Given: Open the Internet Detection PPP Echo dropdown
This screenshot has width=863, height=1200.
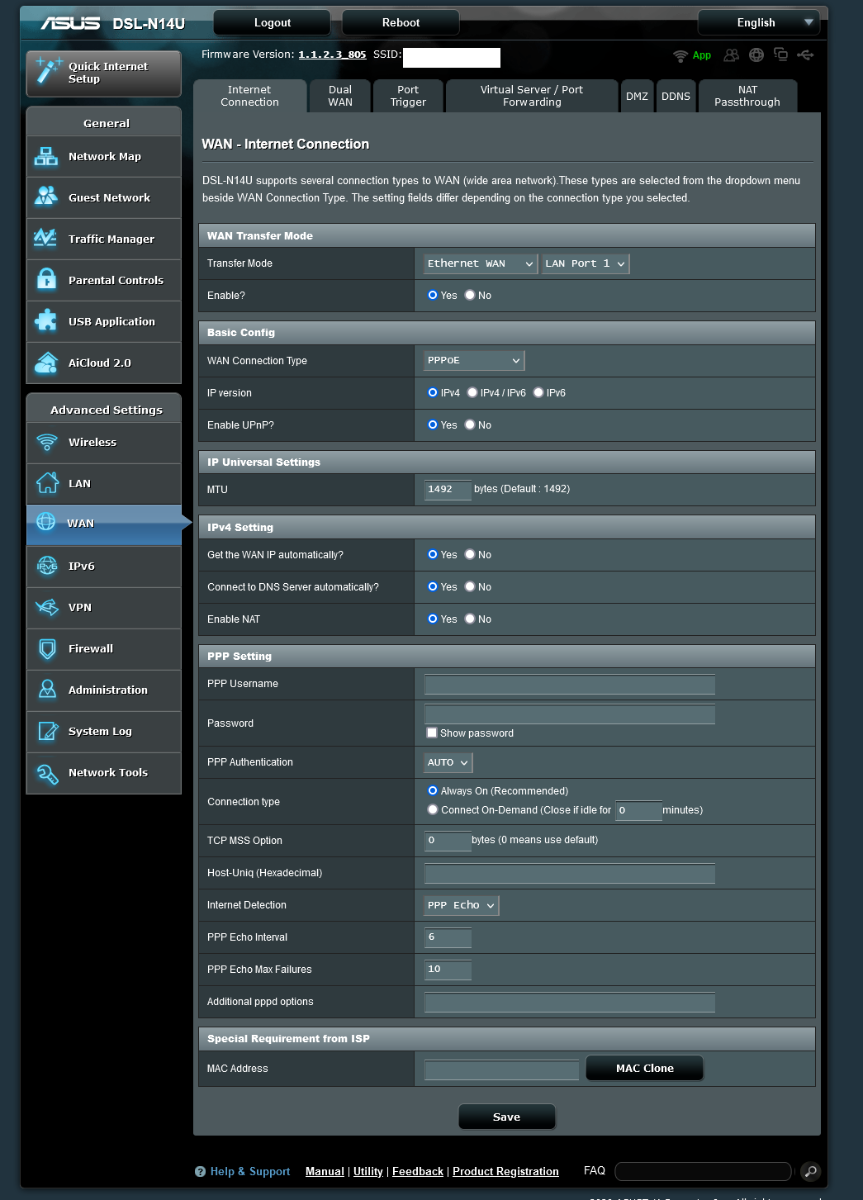Looking at the screenshot, I should [x=461, y=905].
